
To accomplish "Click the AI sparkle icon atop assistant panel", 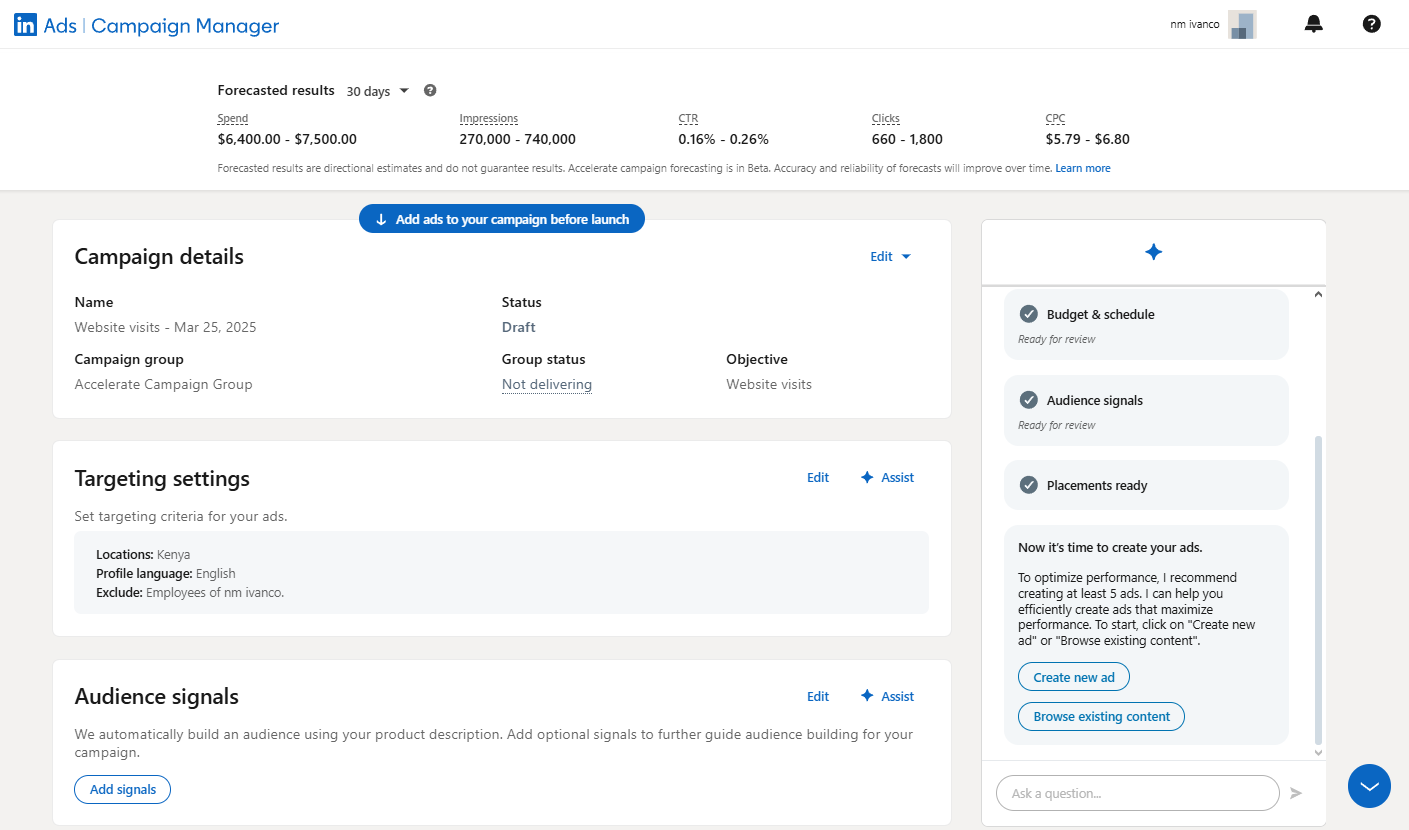I will [1153, 252].
